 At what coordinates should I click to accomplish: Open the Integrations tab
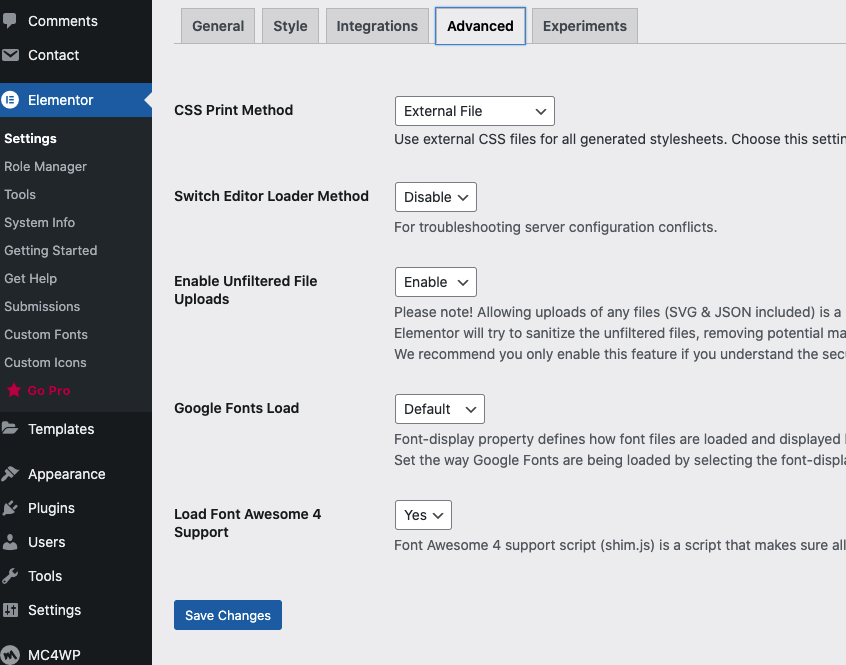(377, 26)
